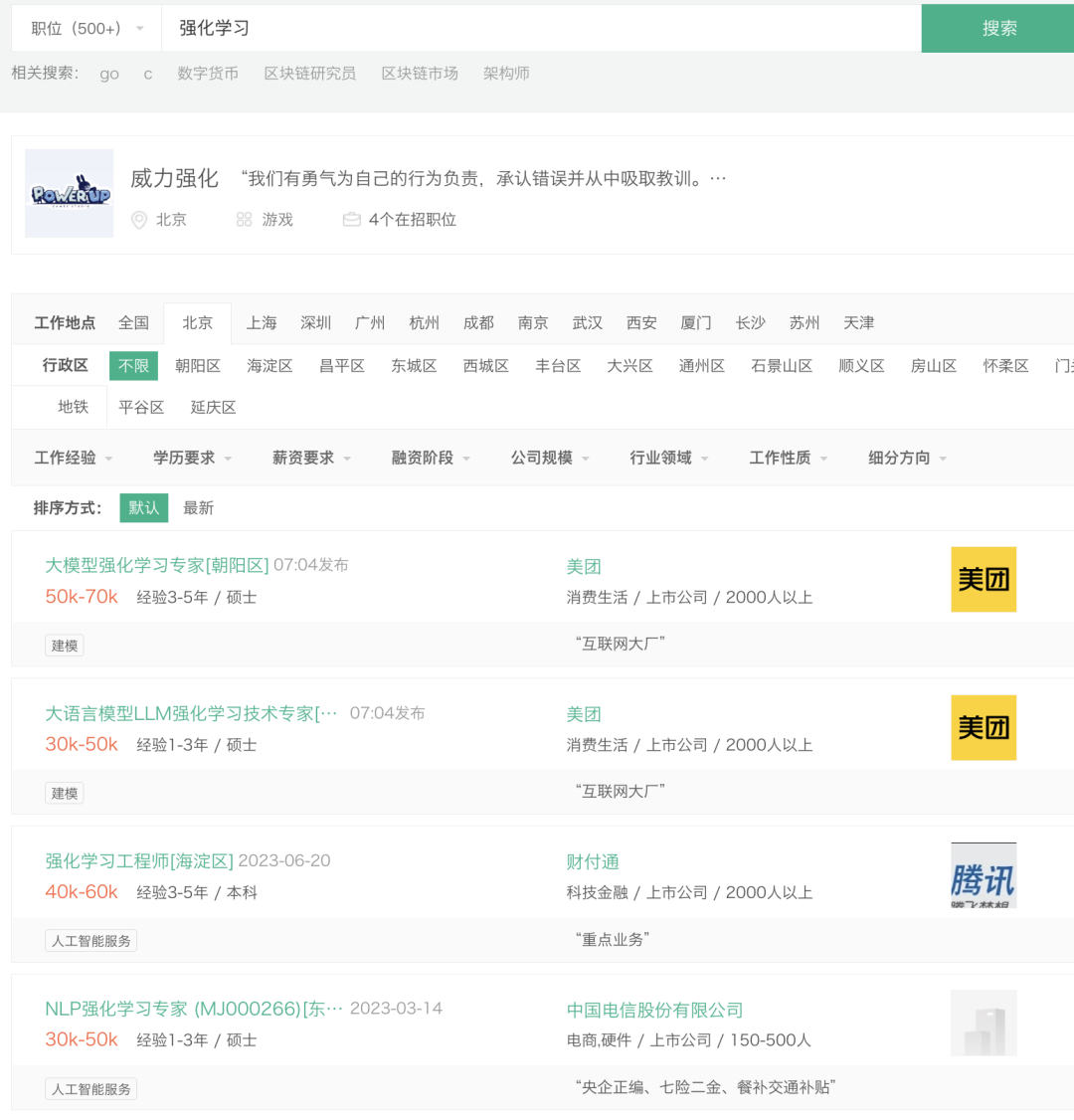Filter by 朝阳区 district
The width and height of the screenshot is (1074, 1120).
coord(198,366)
